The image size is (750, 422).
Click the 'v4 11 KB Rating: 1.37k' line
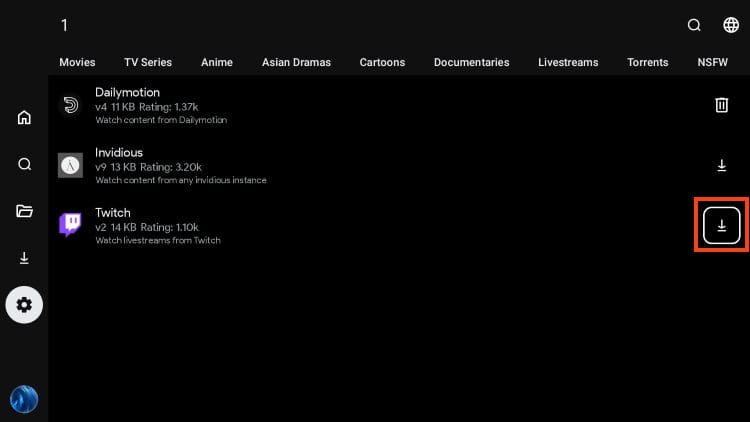(146, 107)
